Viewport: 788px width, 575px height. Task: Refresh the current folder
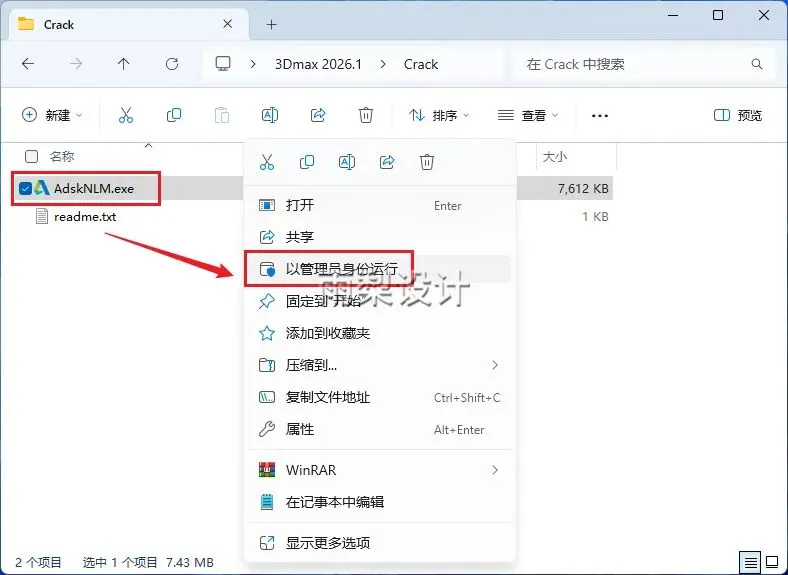pyautogui.click(x=172, y=64)
